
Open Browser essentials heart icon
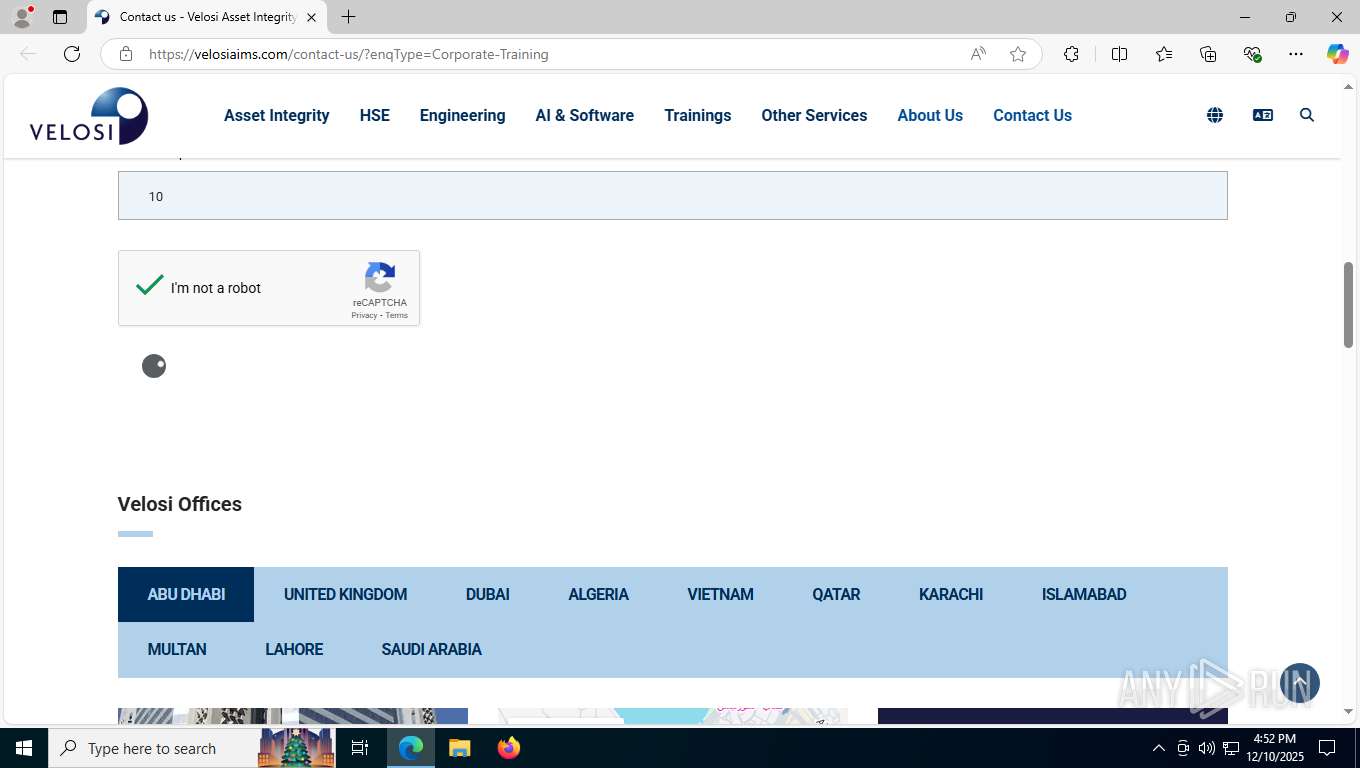tap(1252, 54)
